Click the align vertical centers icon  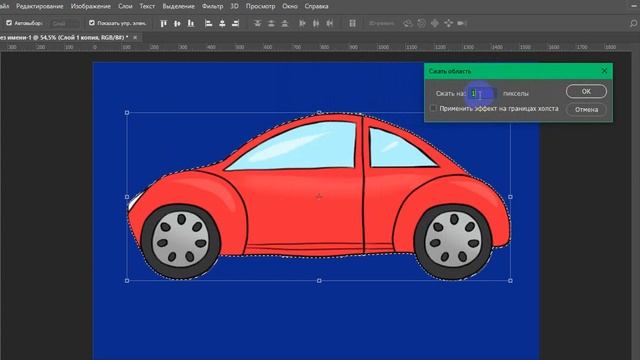click(x=177, y=23)
